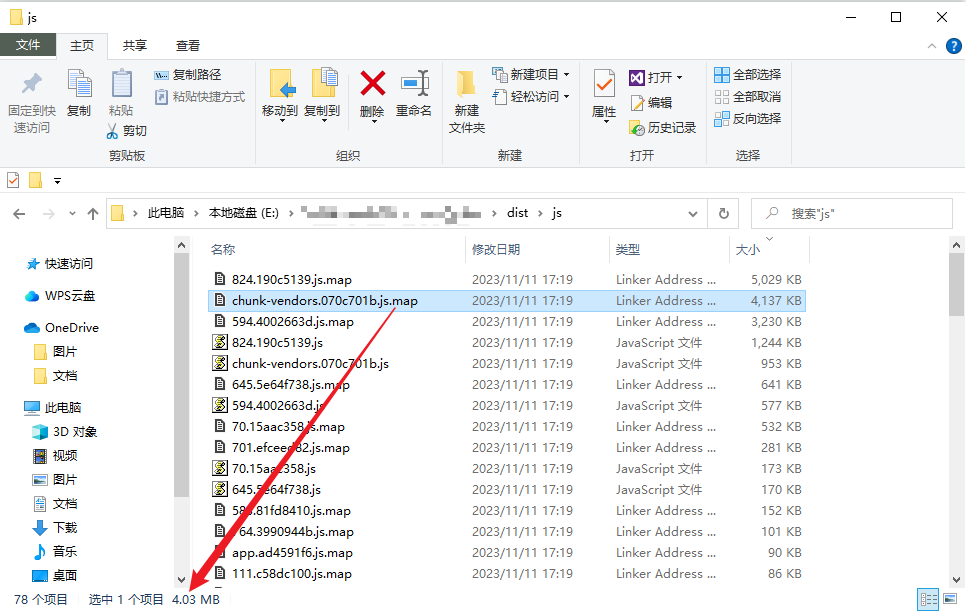Click the dist folder in breadcrumb path
The height and width of the screenshot is (612, 966).
517,213
